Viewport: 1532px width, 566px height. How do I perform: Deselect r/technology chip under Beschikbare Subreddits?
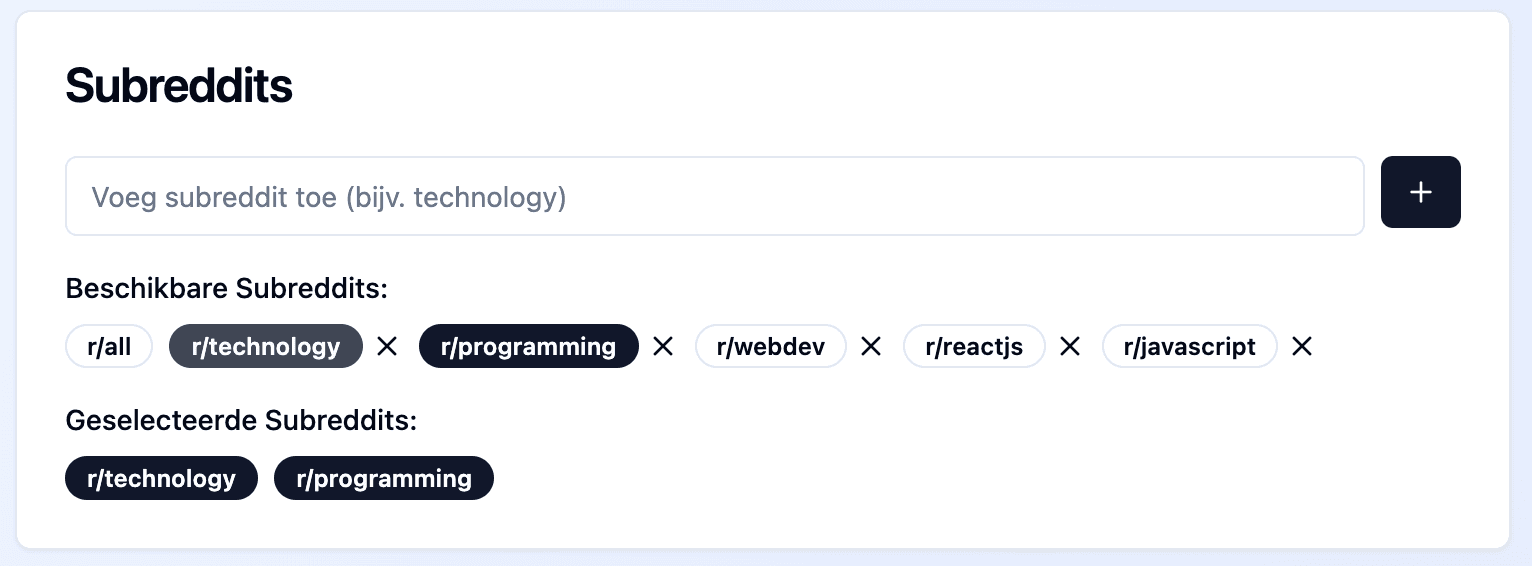pos(266,347)
